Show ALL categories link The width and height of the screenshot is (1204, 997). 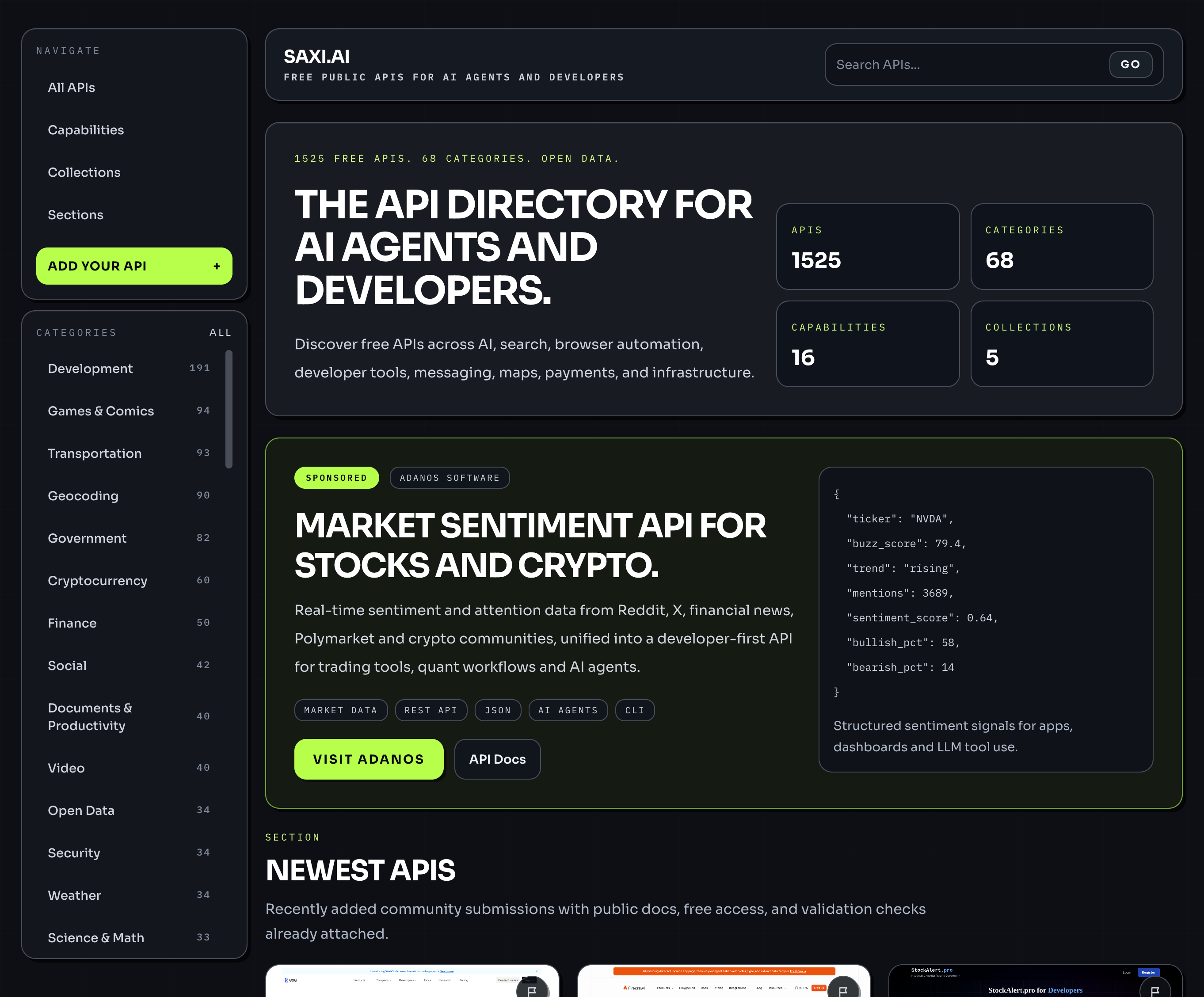(x=220, y=332)
